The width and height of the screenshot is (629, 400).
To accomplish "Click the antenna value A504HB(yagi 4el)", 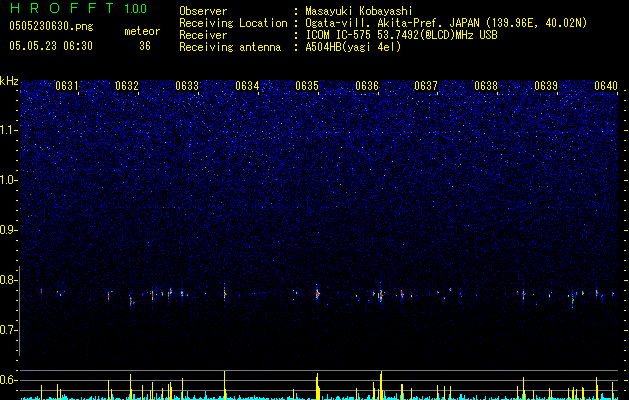I will (x=353, y=47).
